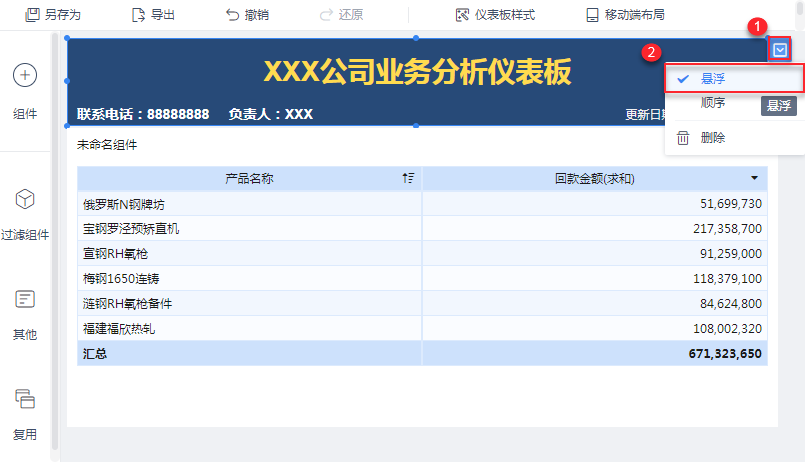Image resolution: width=805 pixels, height=462 pixels.
Task: Click the 导出 export button
Action: click(153, 15)
